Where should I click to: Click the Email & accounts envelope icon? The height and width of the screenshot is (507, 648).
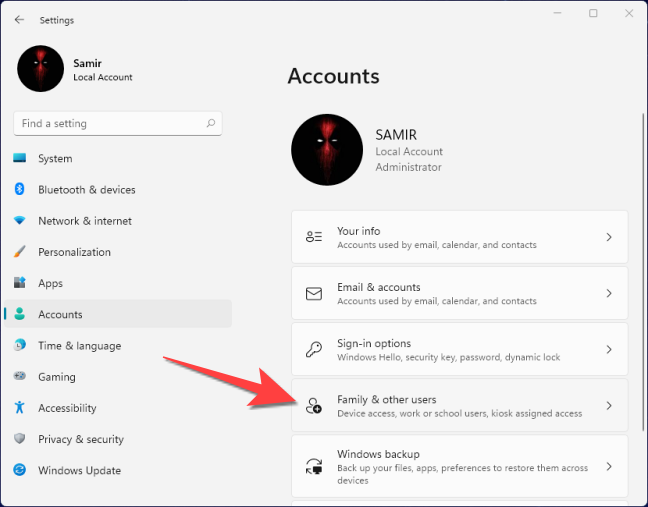tap(314, 293)
